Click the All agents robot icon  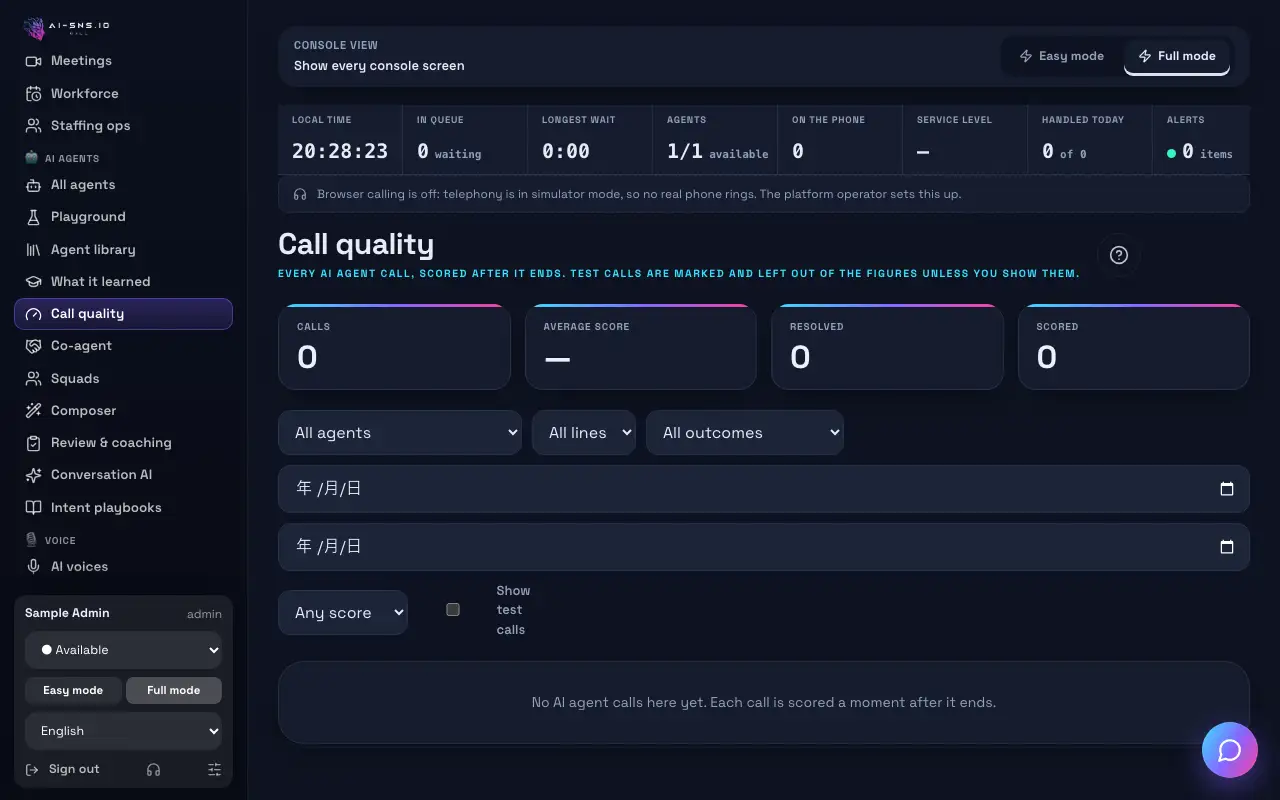coord(33,185)
